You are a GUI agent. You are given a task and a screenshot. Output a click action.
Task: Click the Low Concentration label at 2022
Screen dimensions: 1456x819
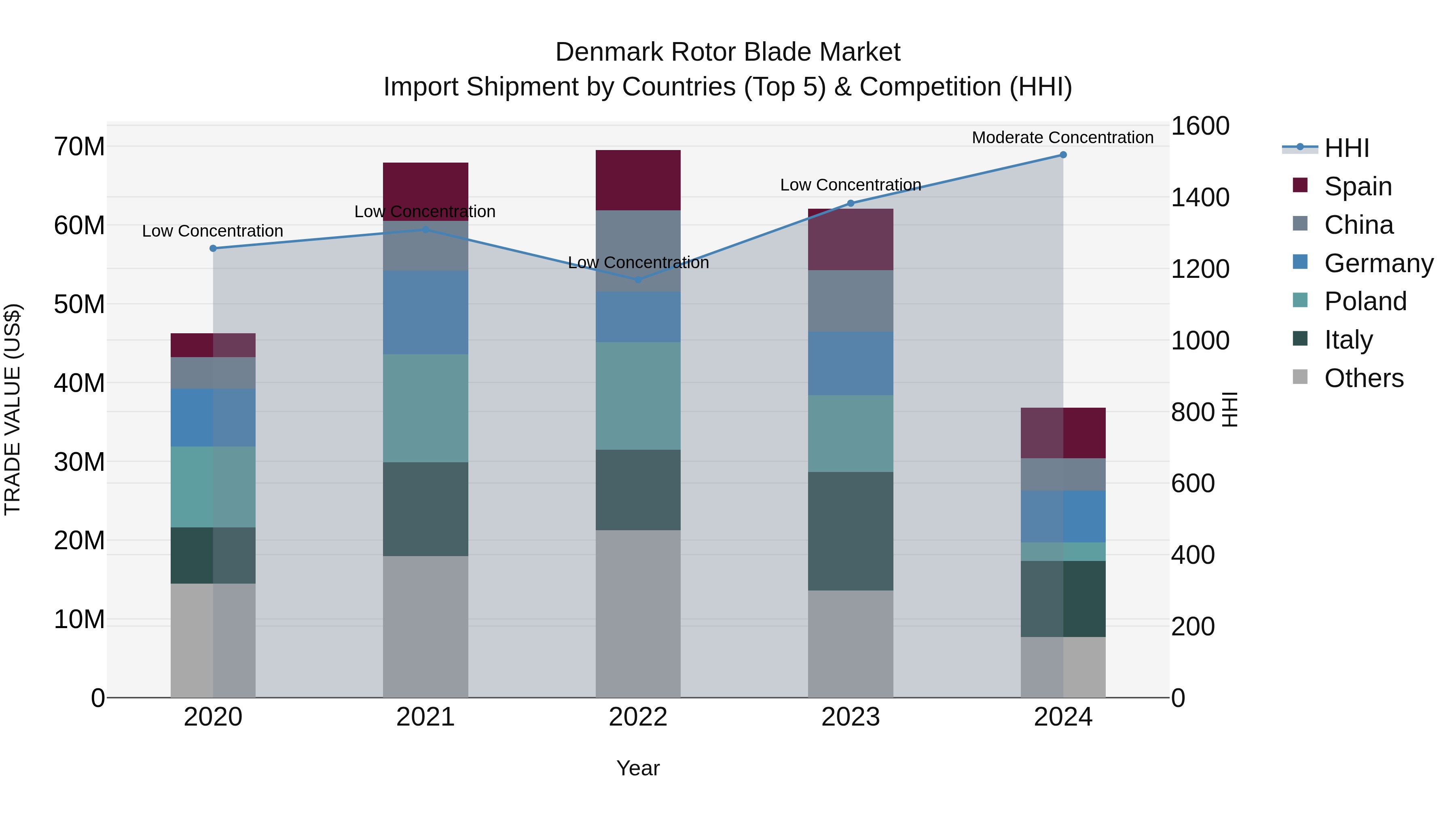pyautogui.click(x=638, y=262)
